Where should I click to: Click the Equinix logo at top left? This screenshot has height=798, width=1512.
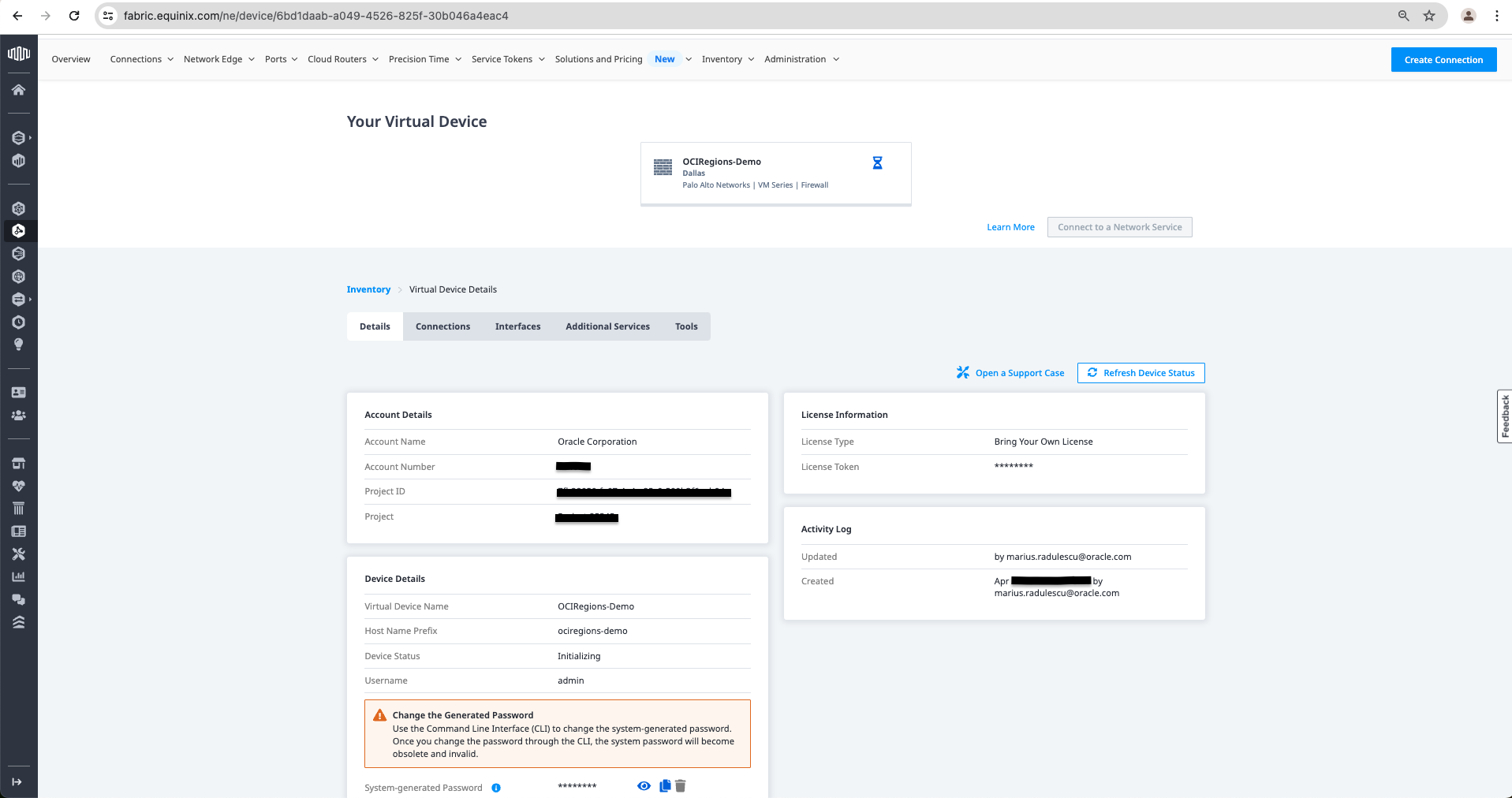pyautogui.click(x=18, y=54)
